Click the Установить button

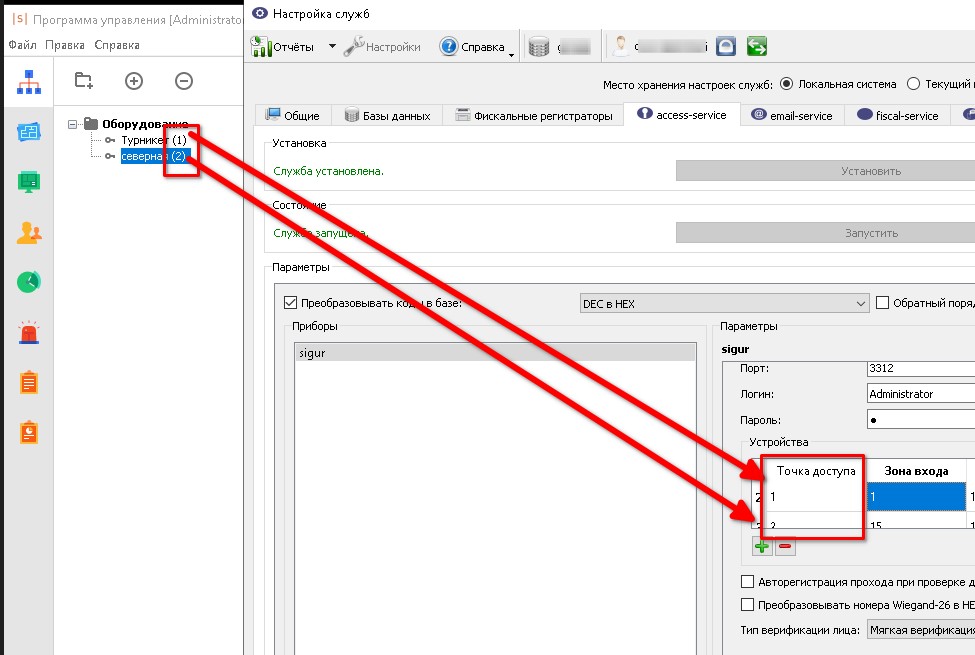(x=825, y=171)
